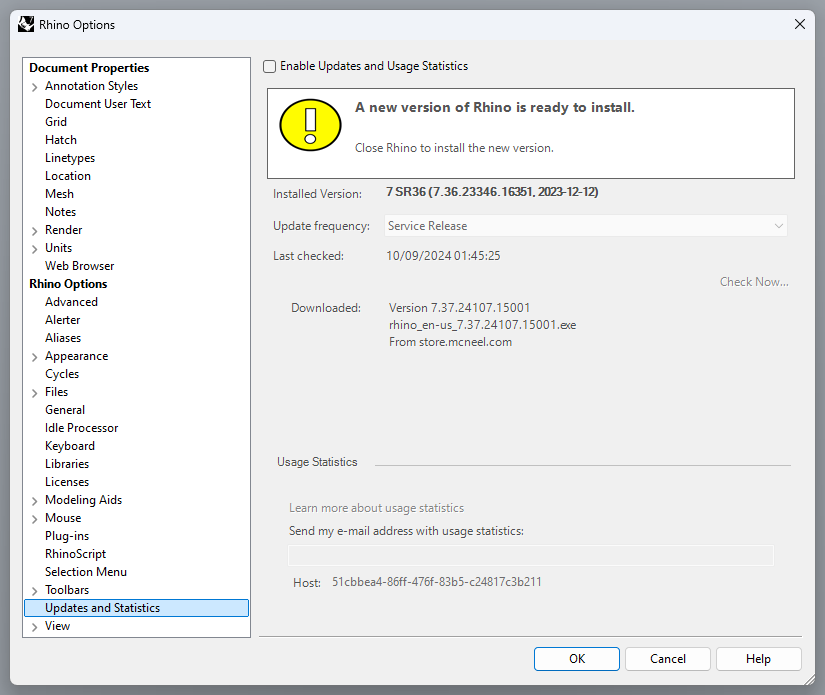Click the yellow warning exclamation icon

pyautogui.click(x=310, y=125)
